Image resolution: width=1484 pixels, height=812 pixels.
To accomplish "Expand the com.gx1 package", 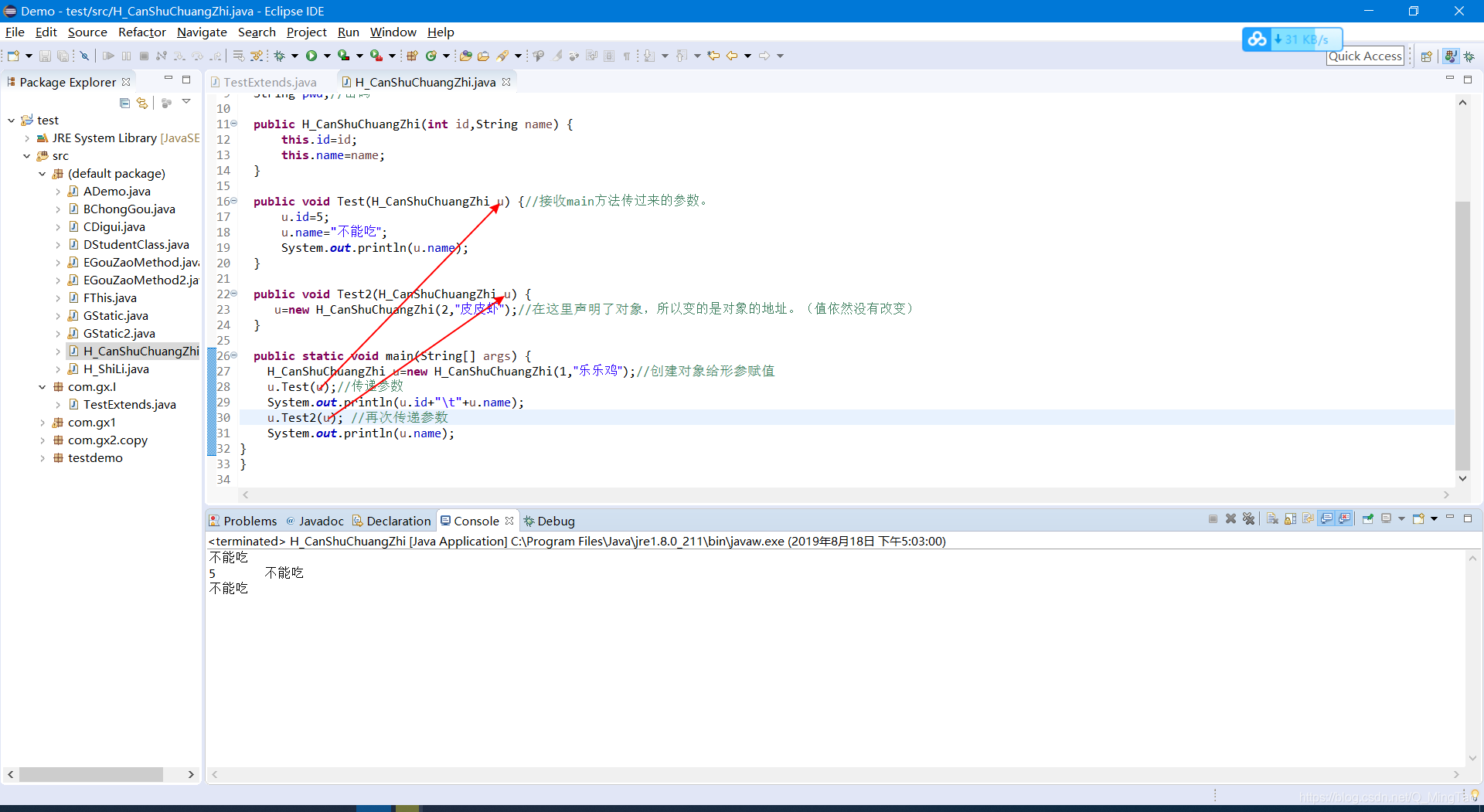I will [43, 423].
